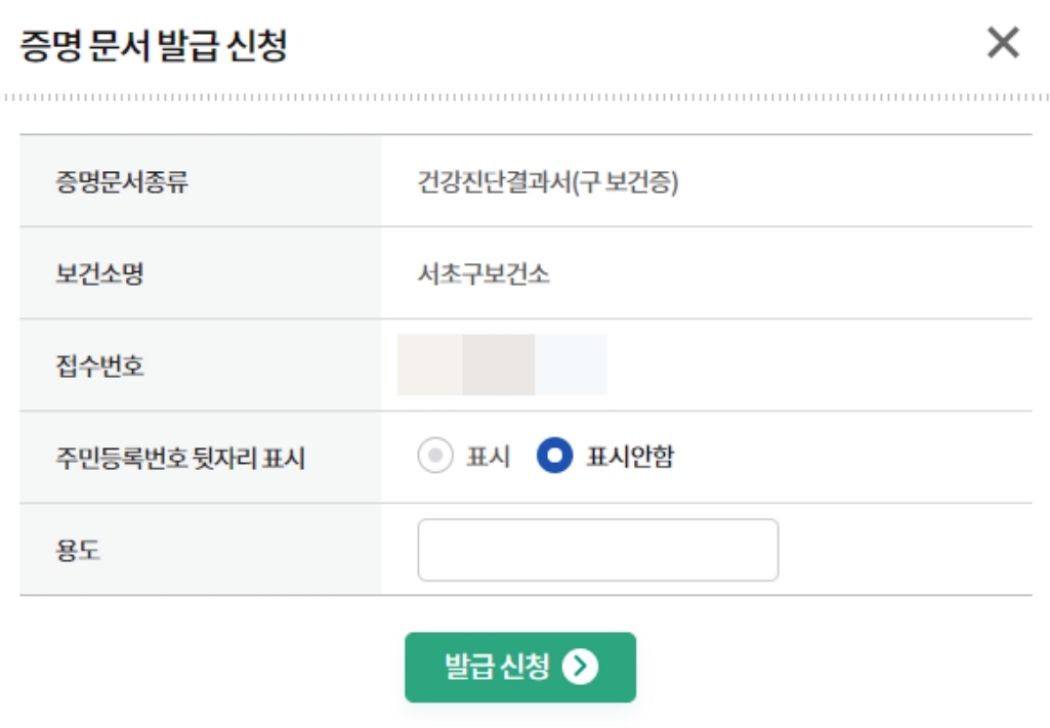Focus the 용도 text input field
The image size is (1050, 728).
coord(598,550)
